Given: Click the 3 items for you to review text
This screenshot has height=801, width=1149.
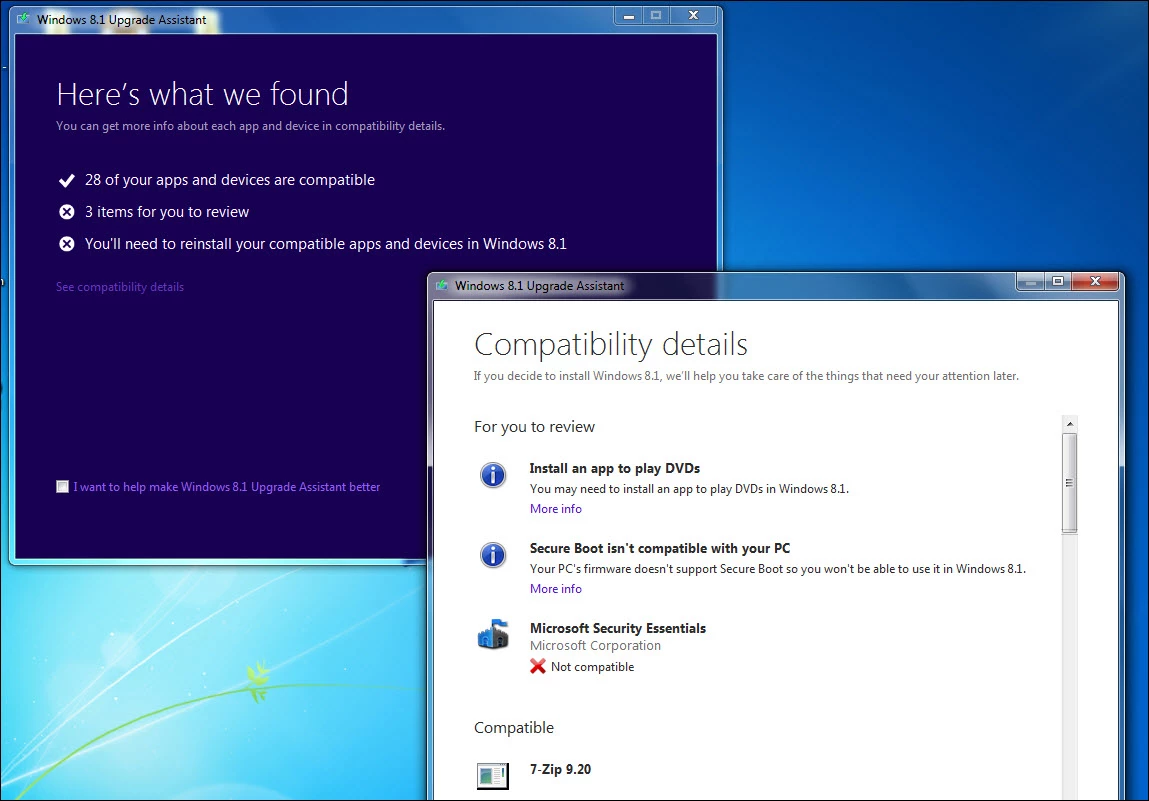Looking at the screenshot, I should coord(167,212).
